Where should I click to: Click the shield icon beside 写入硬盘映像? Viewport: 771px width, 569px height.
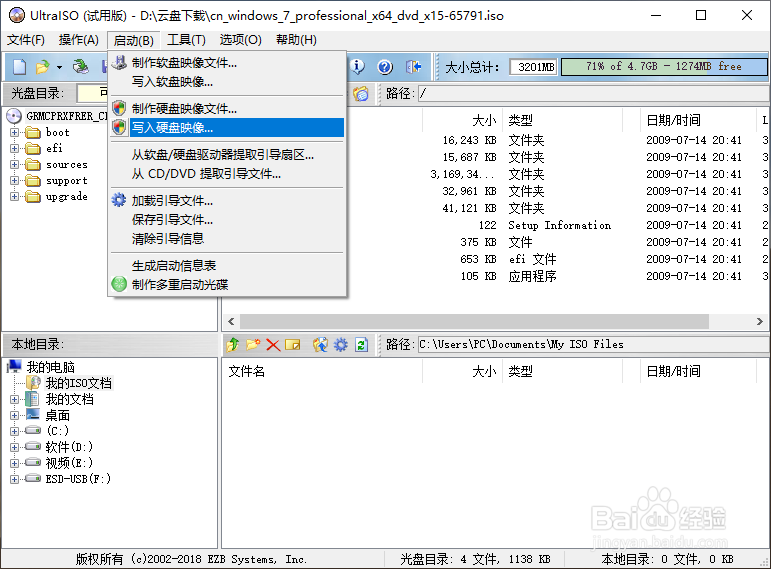[119, 127]
